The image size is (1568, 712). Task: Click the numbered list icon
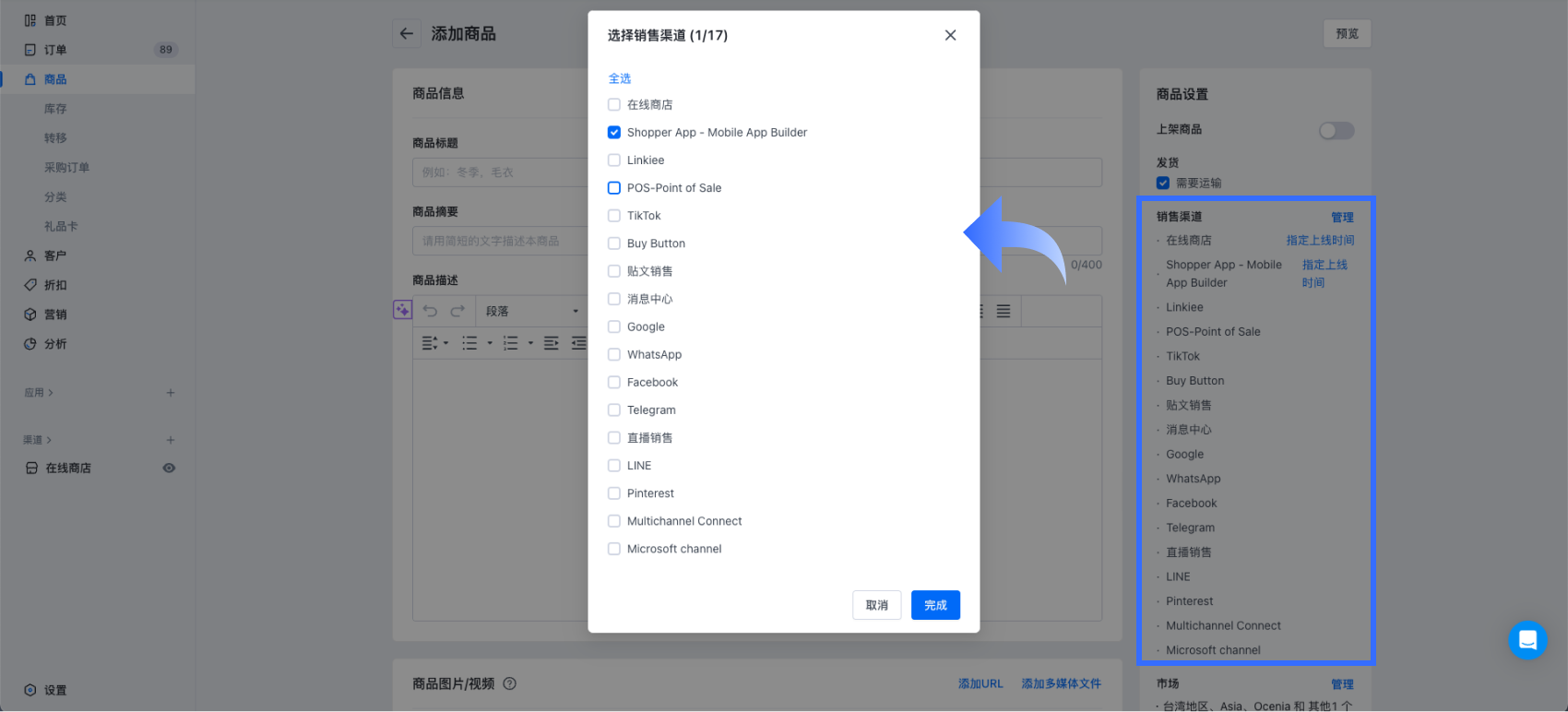tap(510, 343)
